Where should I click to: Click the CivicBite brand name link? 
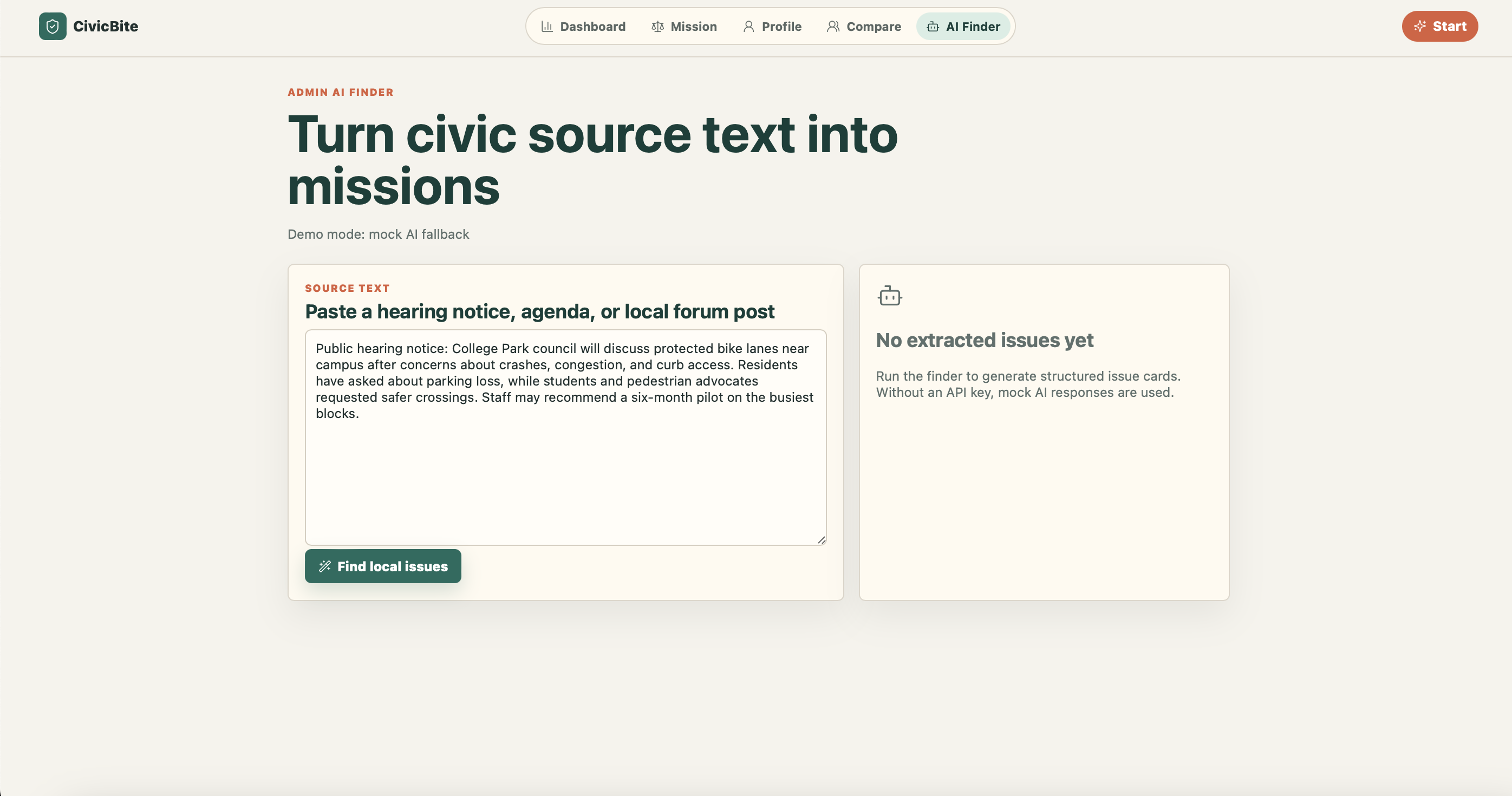[106, 27]
